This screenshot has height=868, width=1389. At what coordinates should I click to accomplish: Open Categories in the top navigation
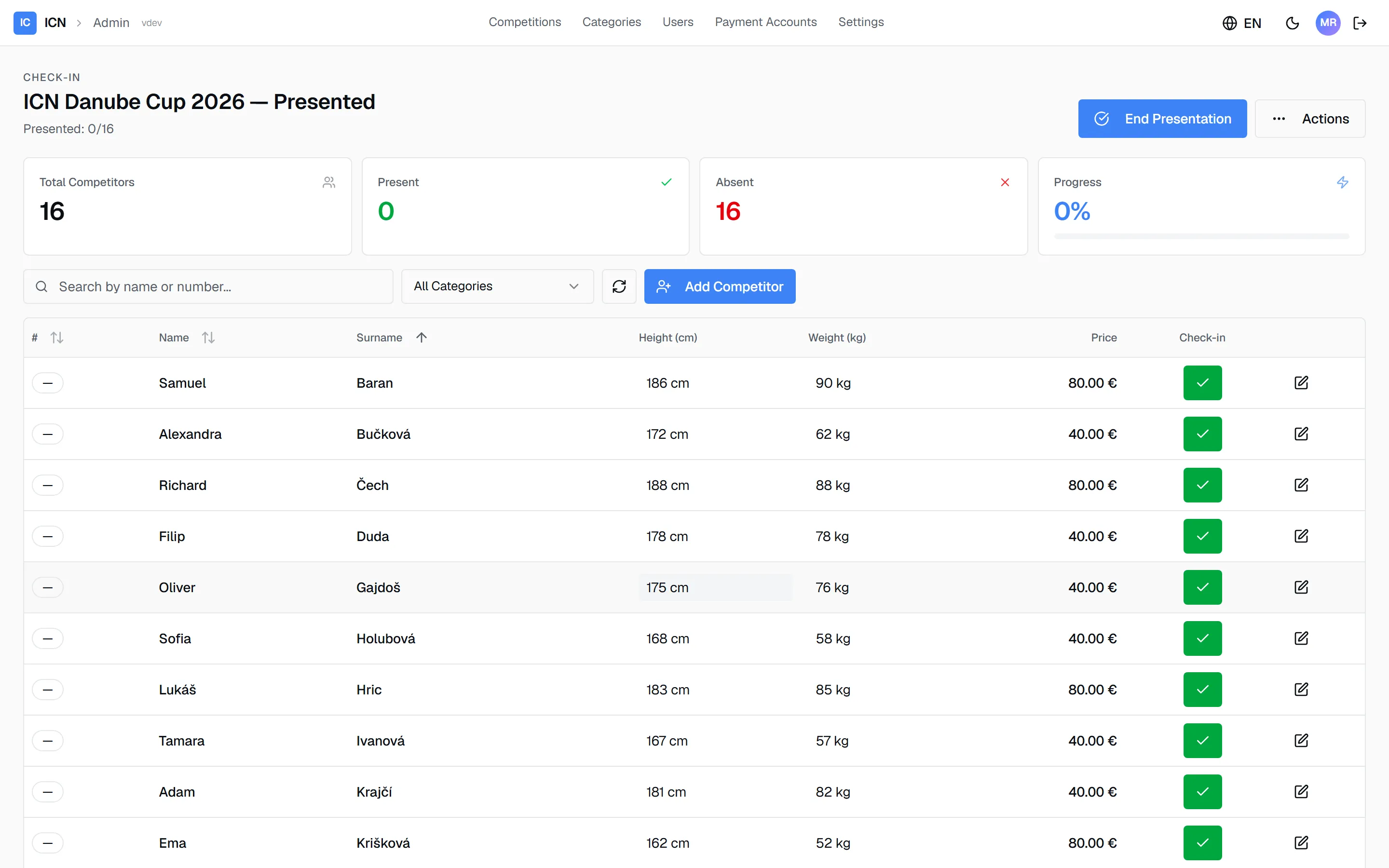coord(611,22)
